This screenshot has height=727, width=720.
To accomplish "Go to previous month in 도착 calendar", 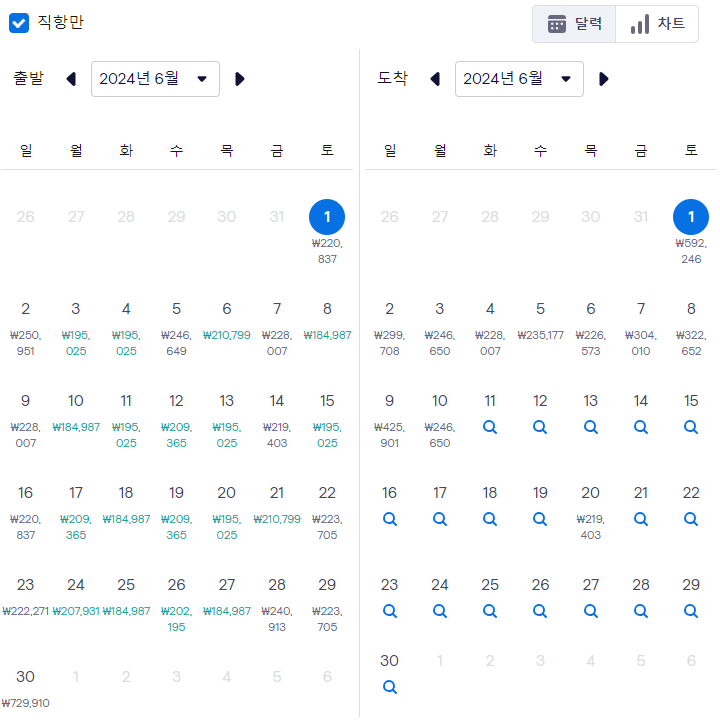I will click(435, 79).
